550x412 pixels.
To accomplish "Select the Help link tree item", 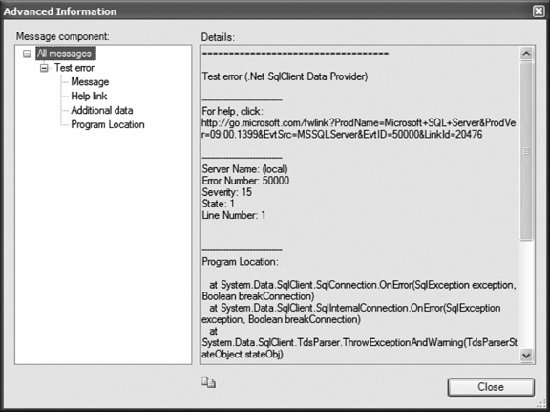I will click(x=89, y=96).
